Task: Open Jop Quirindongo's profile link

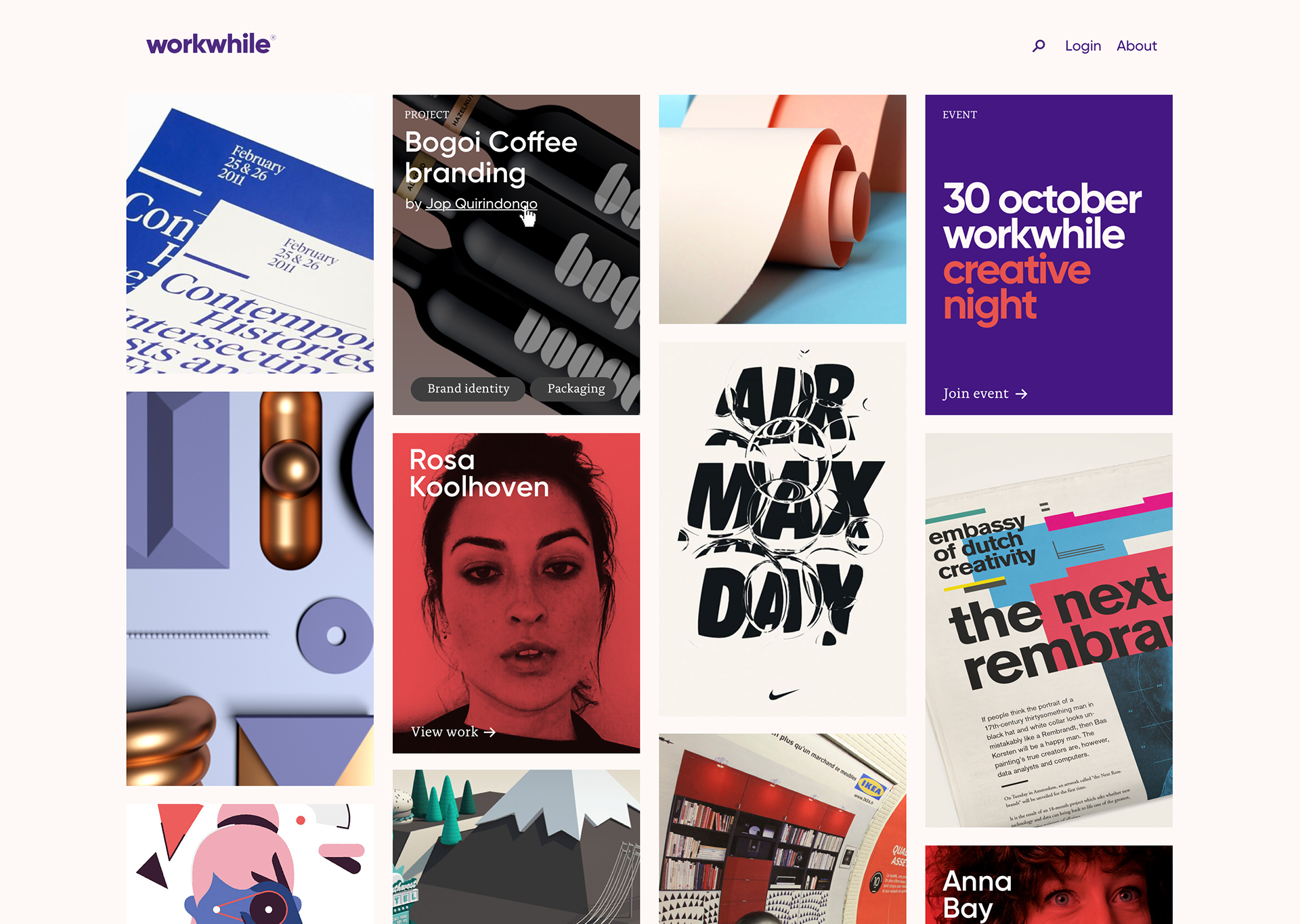Action: click(481, 204)
